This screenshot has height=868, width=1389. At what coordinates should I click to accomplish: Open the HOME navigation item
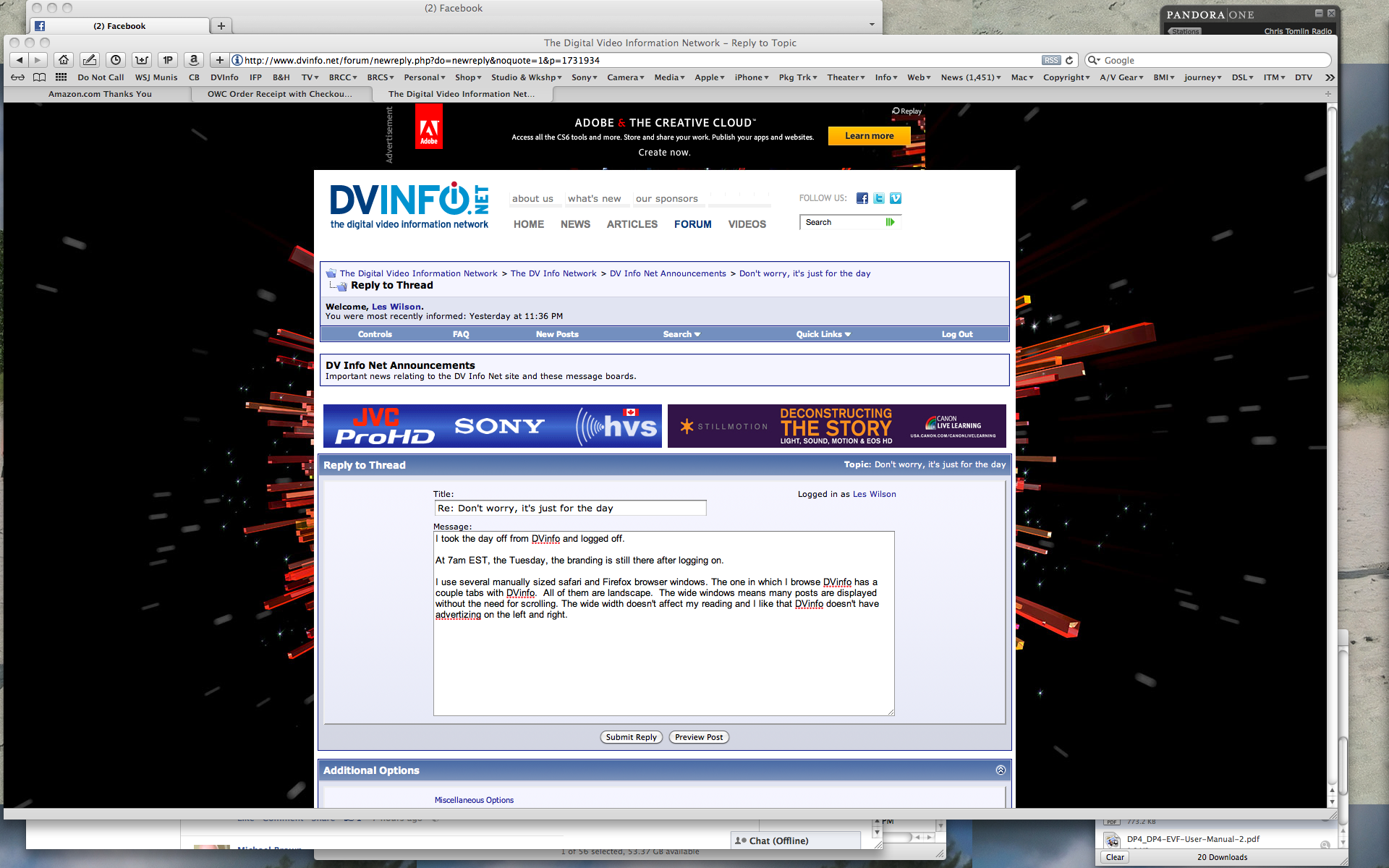coord(529,224)
